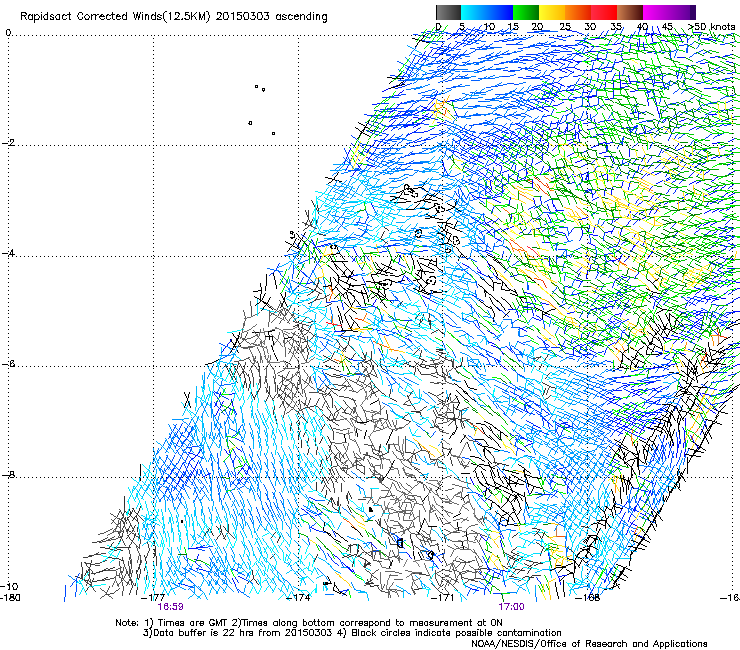Click the -4 latitude axis label
Image resolution: width=740 pixels, height=650 pixels.
point(8,253)
